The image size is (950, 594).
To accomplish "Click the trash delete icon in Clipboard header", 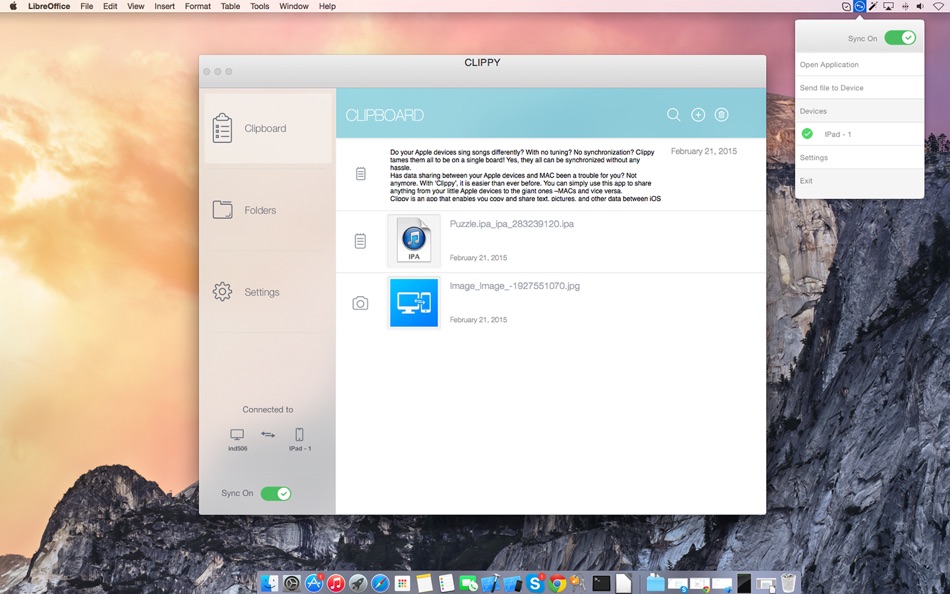I will coord(721,115).
